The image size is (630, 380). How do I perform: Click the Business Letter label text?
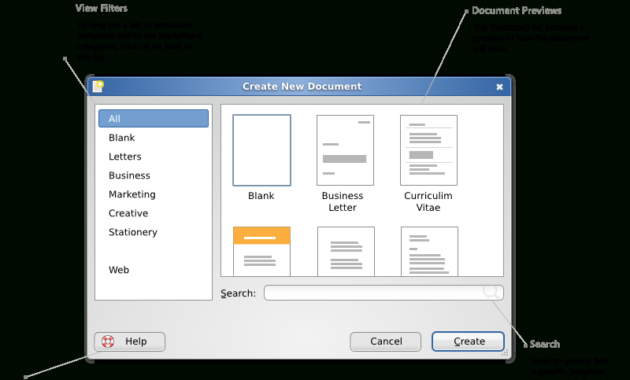point(342,202)
